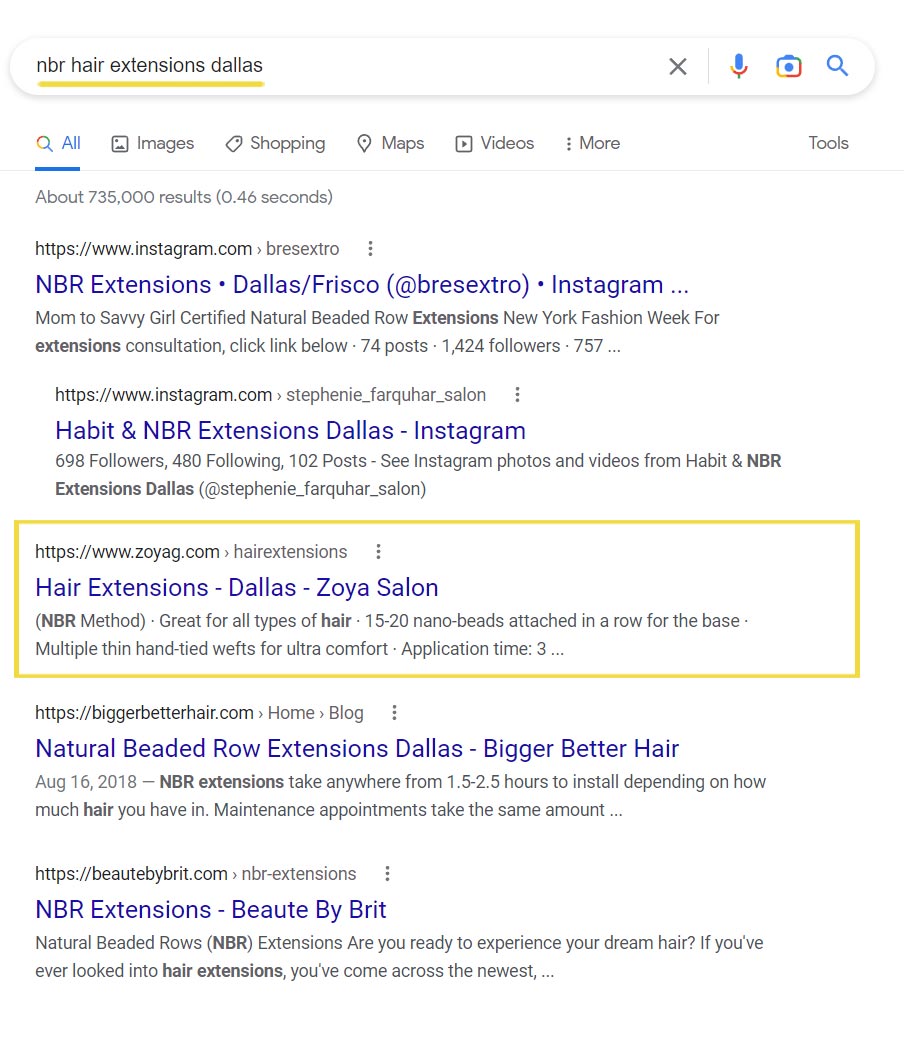
Task: Expand the More search categories menu
Action: point(592,143)
